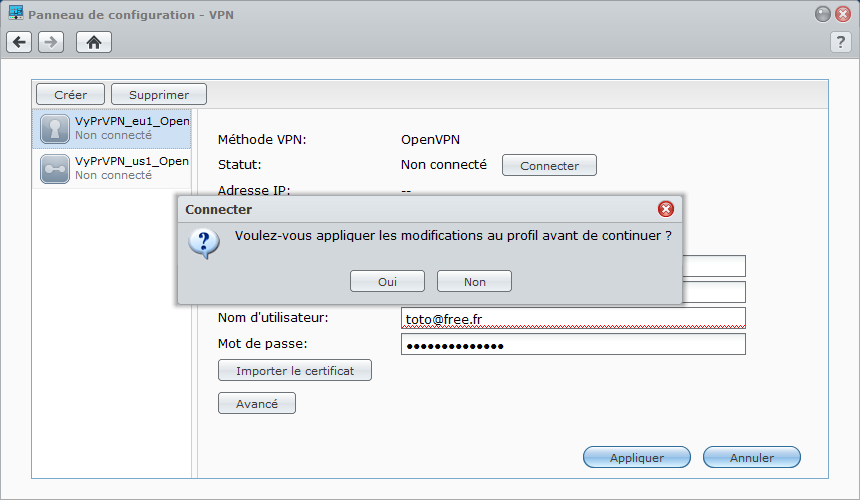Confirm with the Oui button
Image resolution: width=860 pixels, height=500 pixels.
(387, 281)
